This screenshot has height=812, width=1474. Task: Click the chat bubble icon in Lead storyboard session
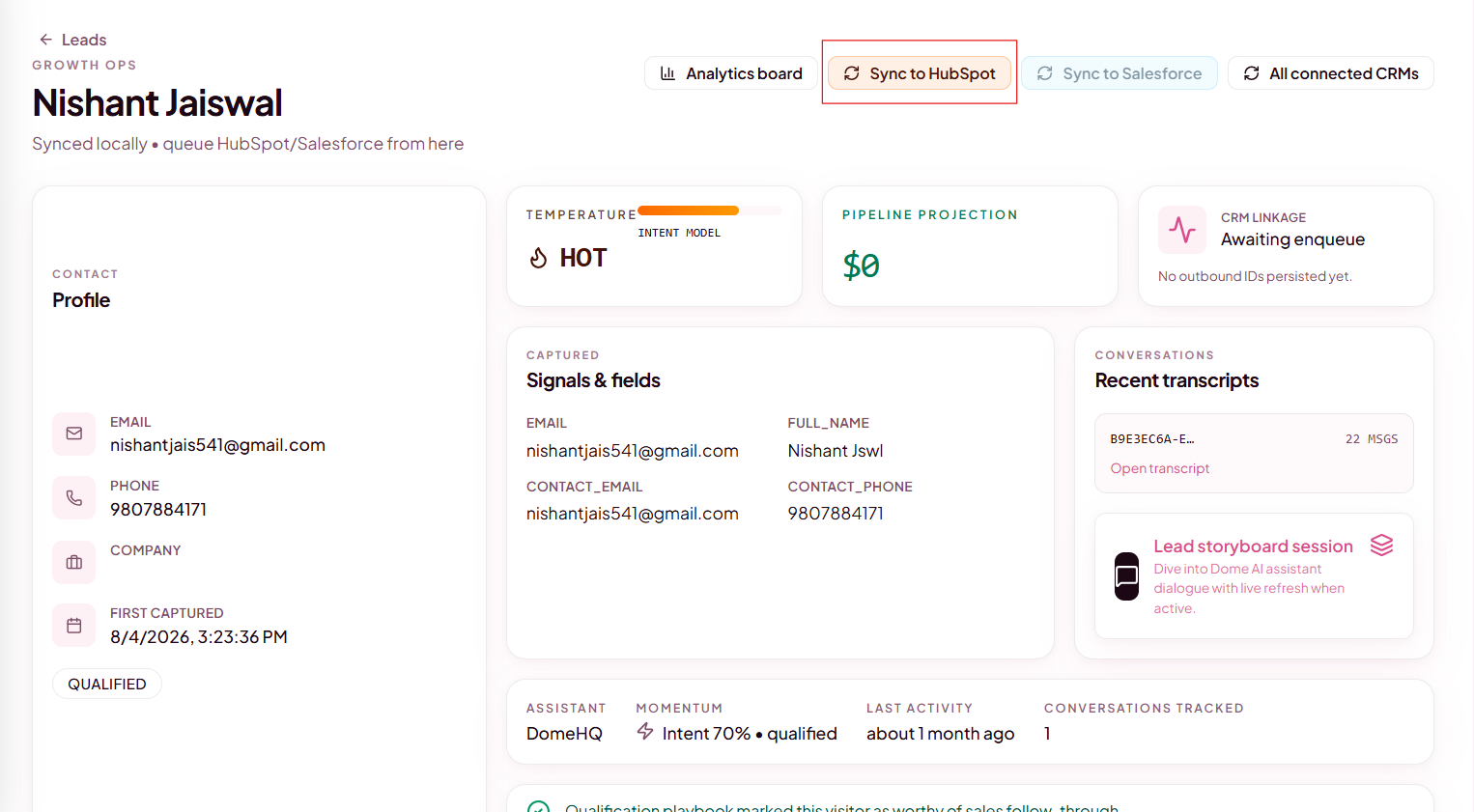(1126, 576)
